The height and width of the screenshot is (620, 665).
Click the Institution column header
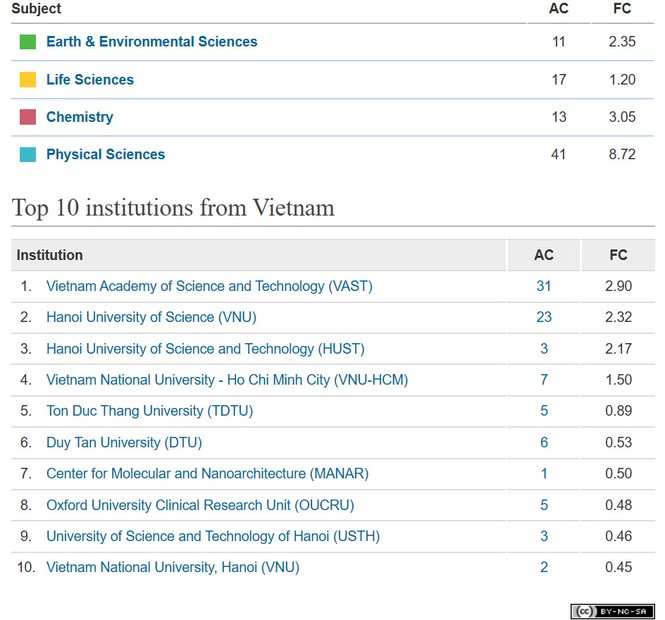pyautogui.click(x=50, y=255)
